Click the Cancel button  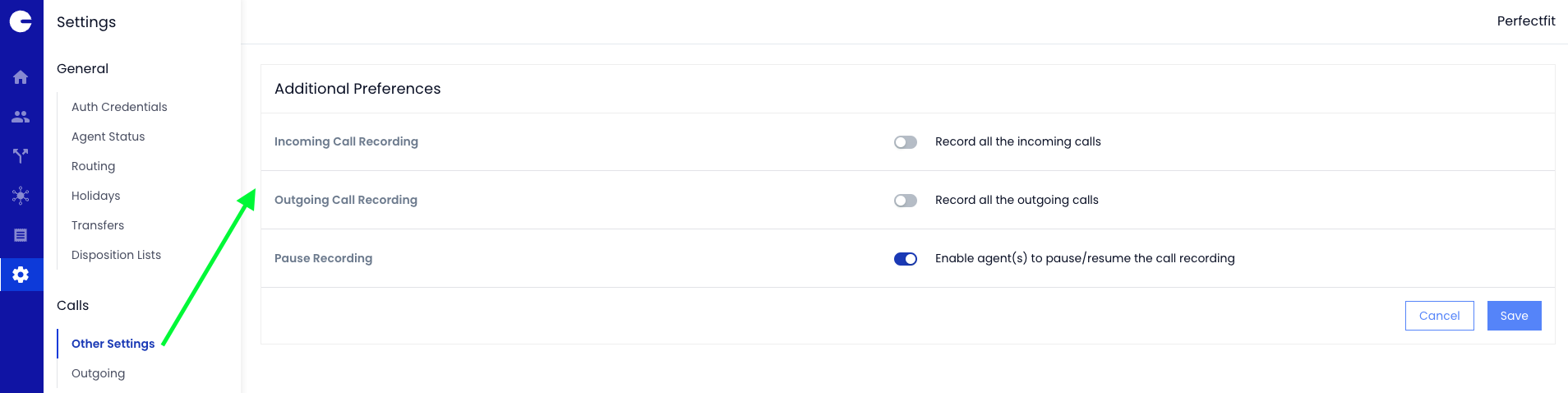pyautogui.click(x=1439, y=316)
